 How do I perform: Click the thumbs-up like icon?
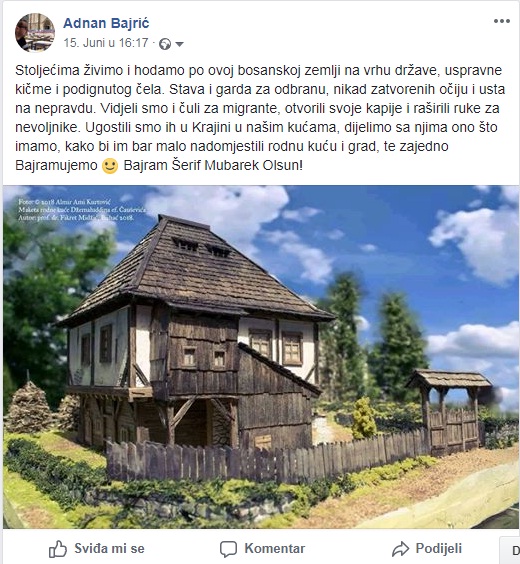pos(58,549)
